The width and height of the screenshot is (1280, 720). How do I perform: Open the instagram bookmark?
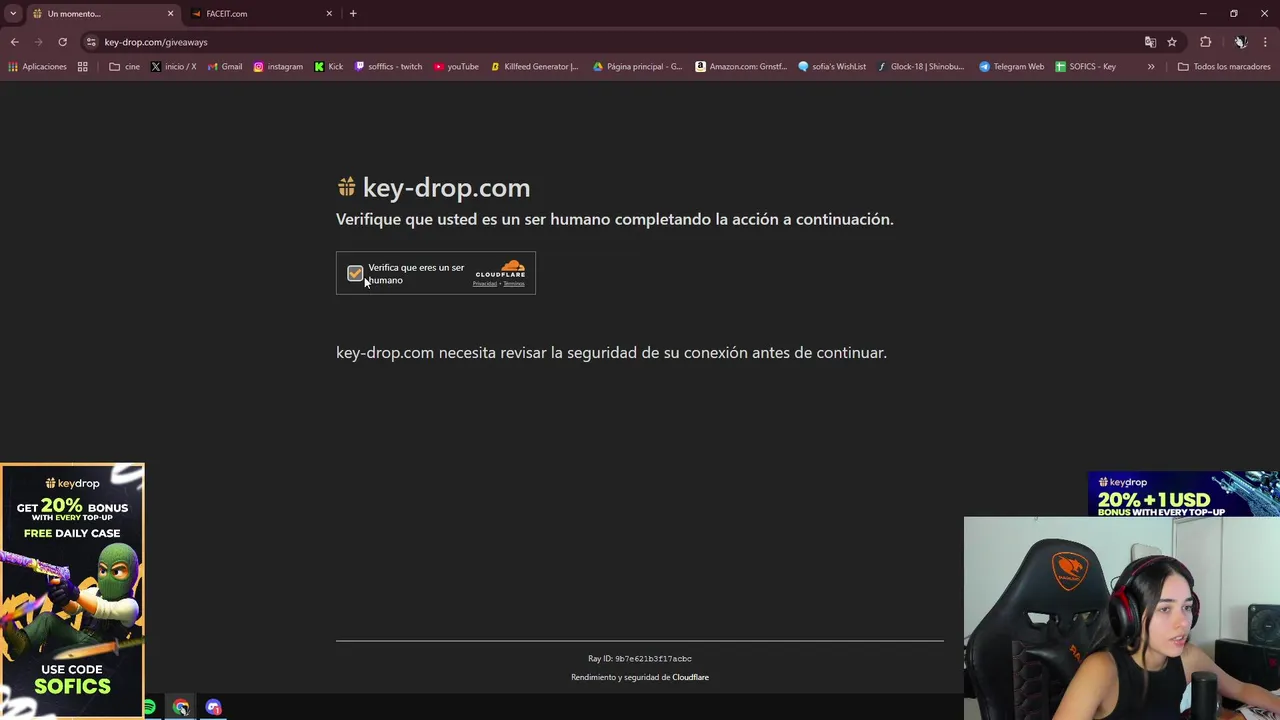[278, 67]
